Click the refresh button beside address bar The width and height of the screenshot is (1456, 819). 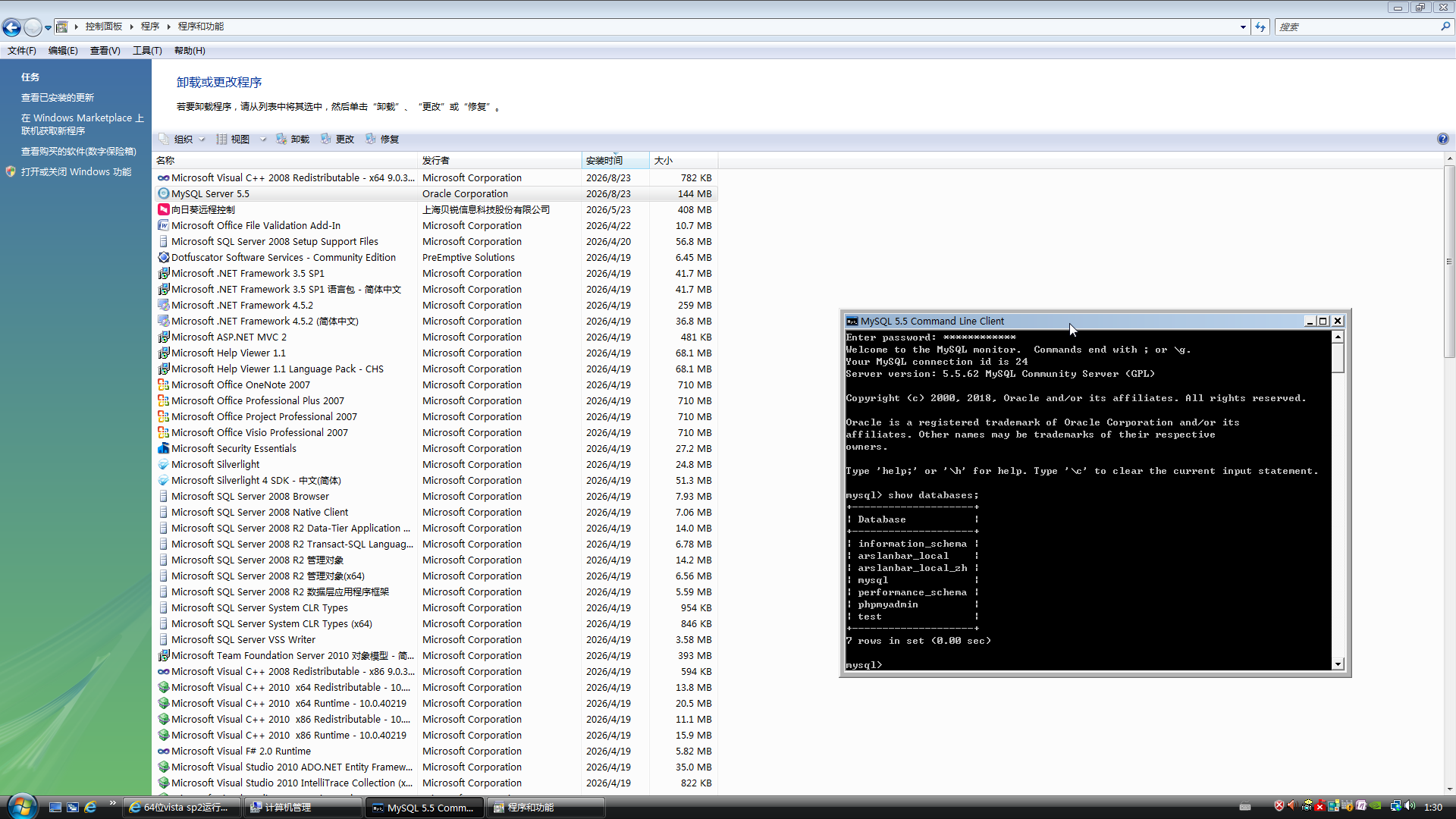click(x=1260, y=27)
